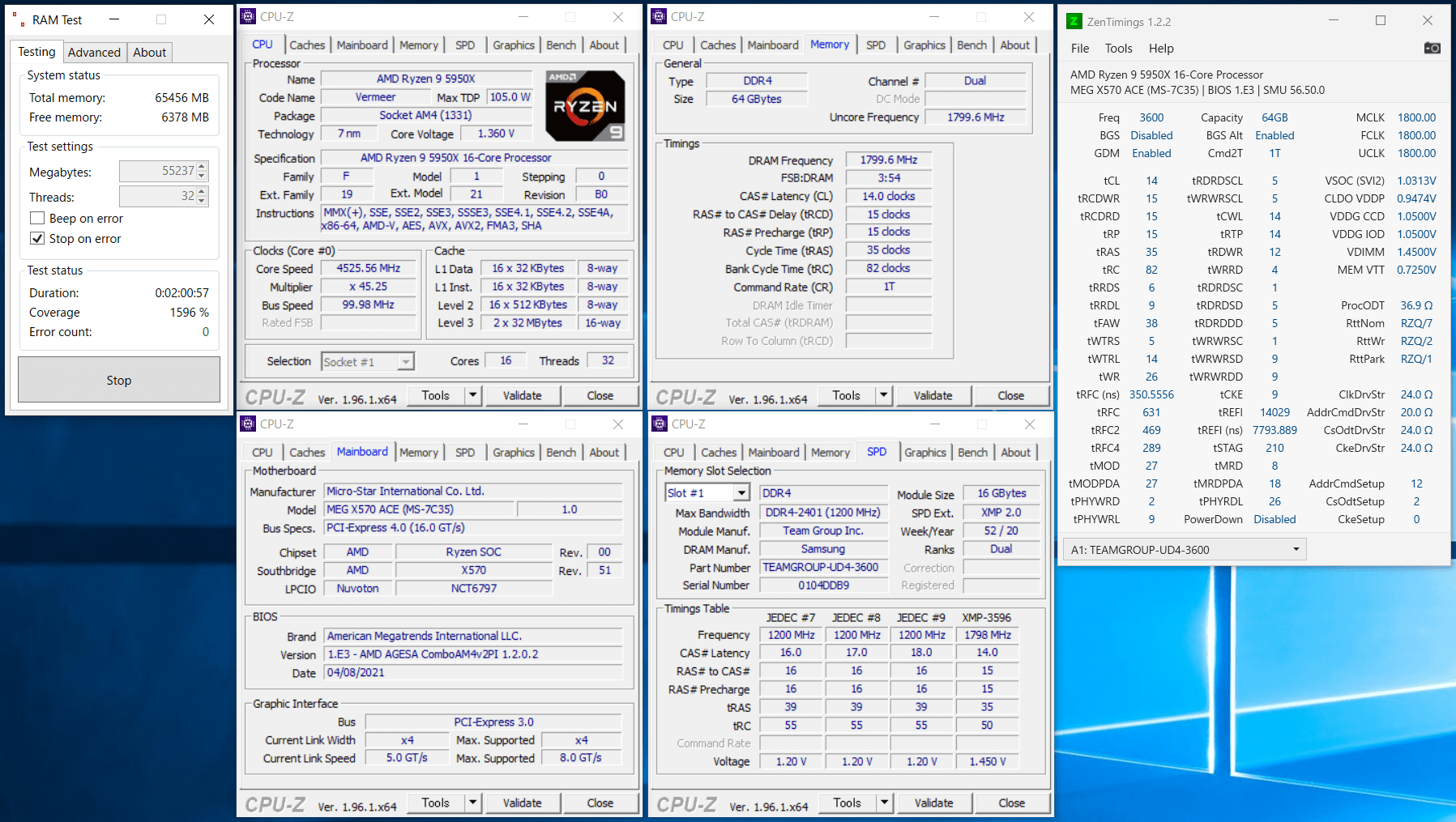Image resolution: width=1456 pixels, height=822 pixels.
Task: Click the Coverage 1596 % value
Action: click(x=190, y=313)
